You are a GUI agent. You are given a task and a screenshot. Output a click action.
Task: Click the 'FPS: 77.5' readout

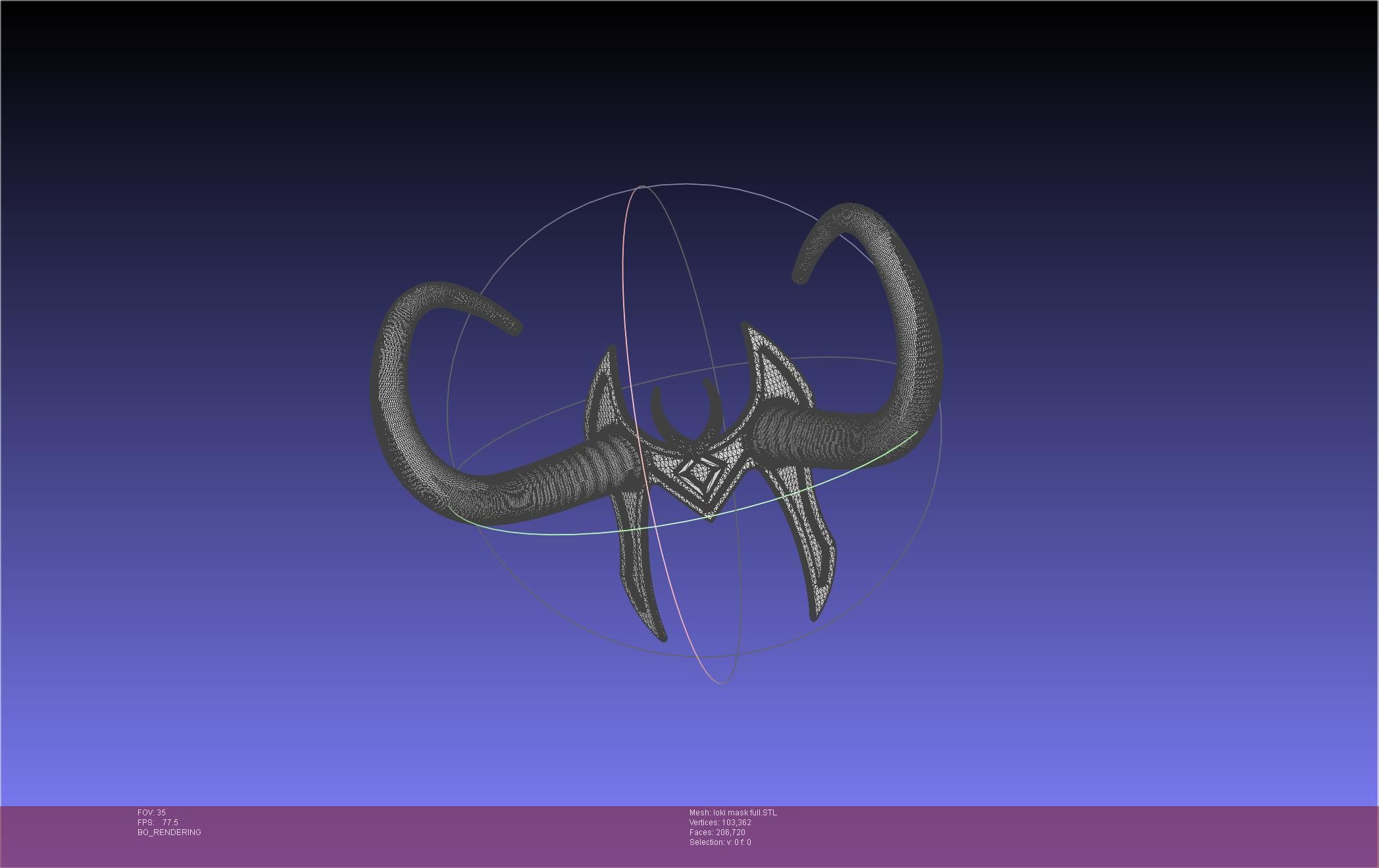click(x=158, y=823)
